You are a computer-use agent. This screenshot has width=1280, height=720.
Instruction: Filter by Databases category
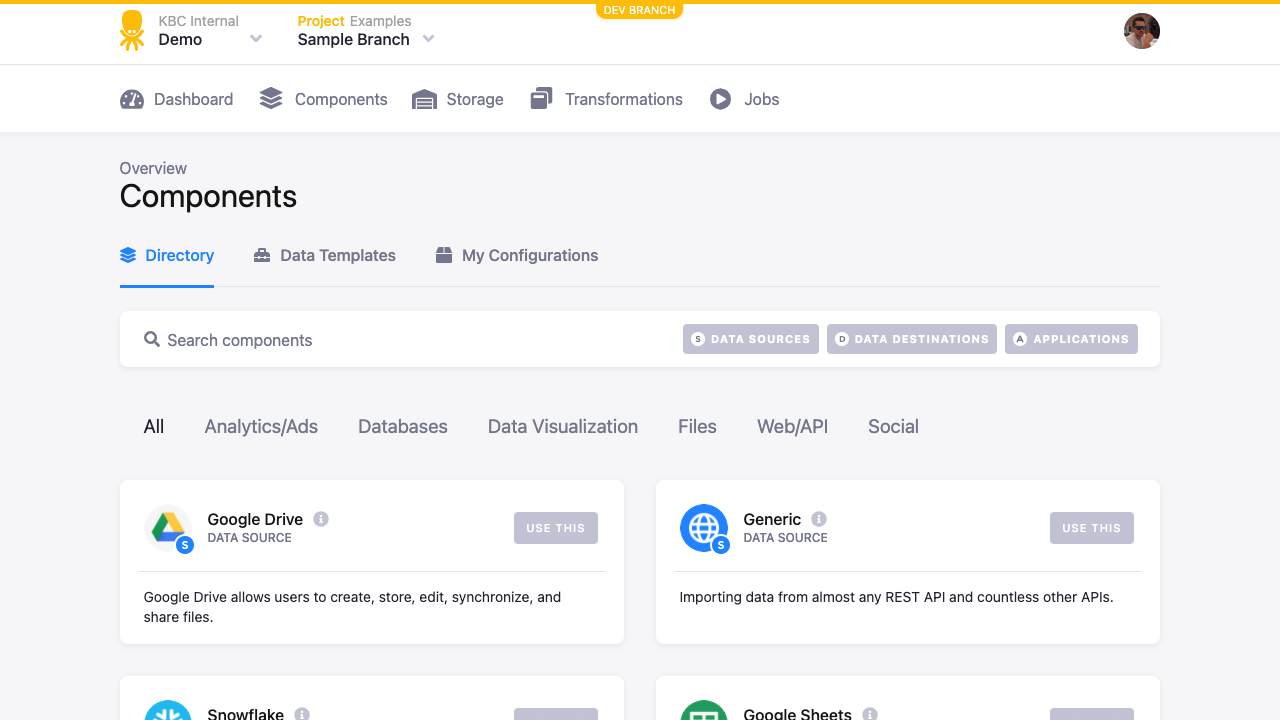click(x=403, y=427)
